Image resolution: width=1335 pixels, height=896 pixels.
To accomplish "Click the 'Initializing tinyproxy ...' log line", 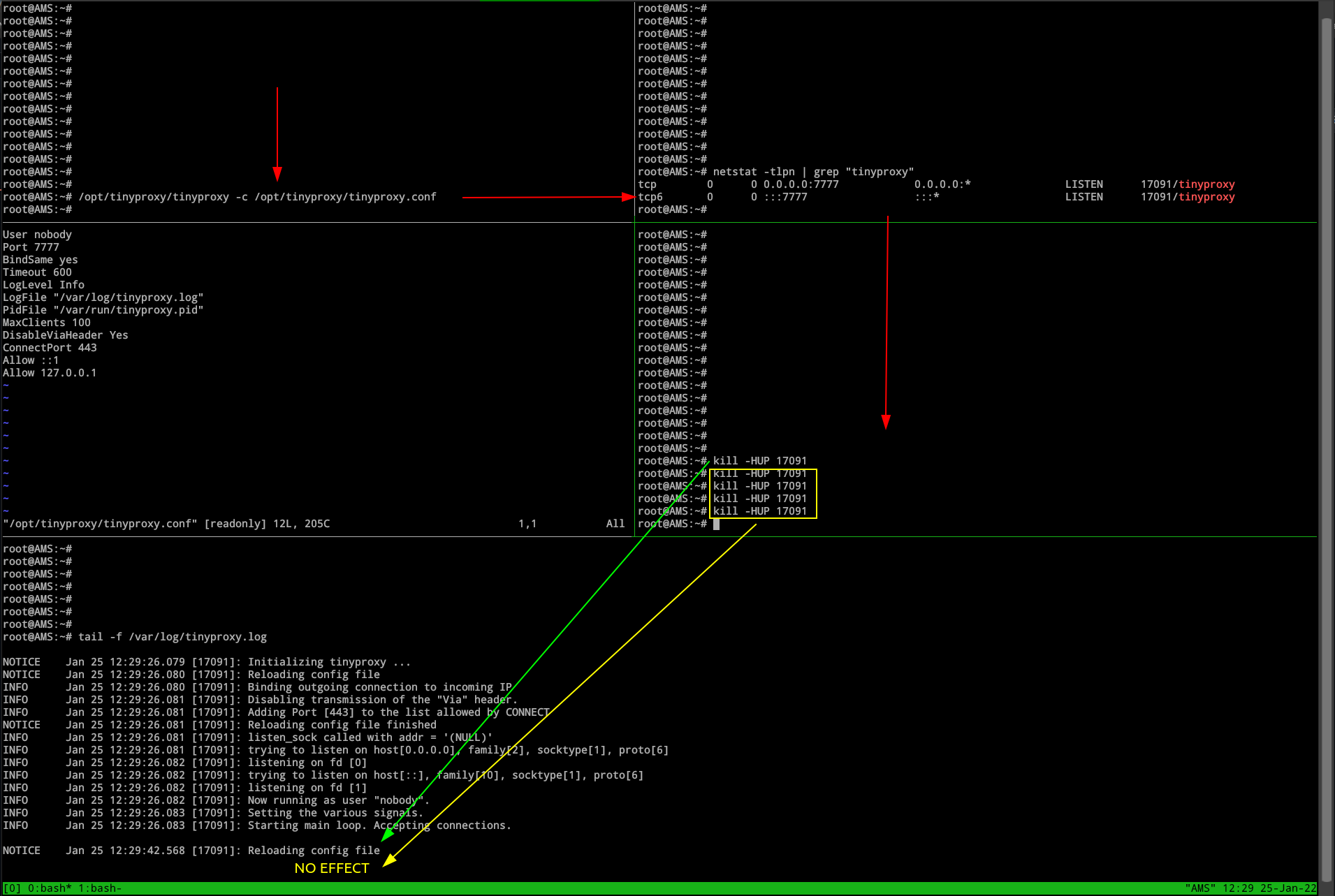I will 207,662.
